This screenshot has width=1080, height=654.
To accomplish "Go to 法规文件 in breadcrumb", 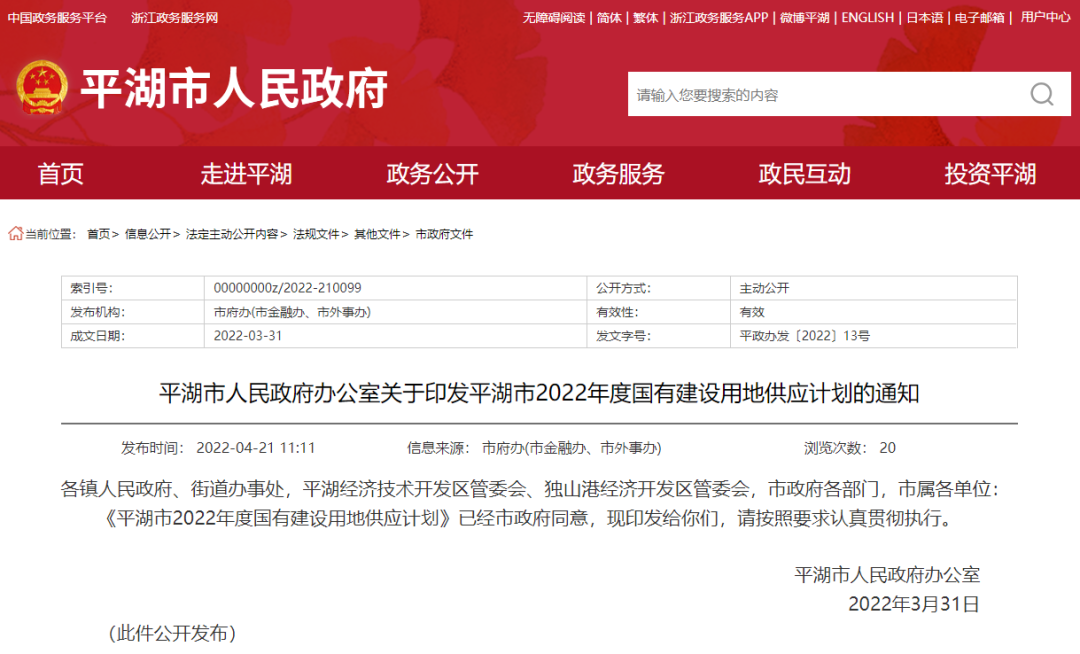I will pyautogui.click(x=315, y=234).
